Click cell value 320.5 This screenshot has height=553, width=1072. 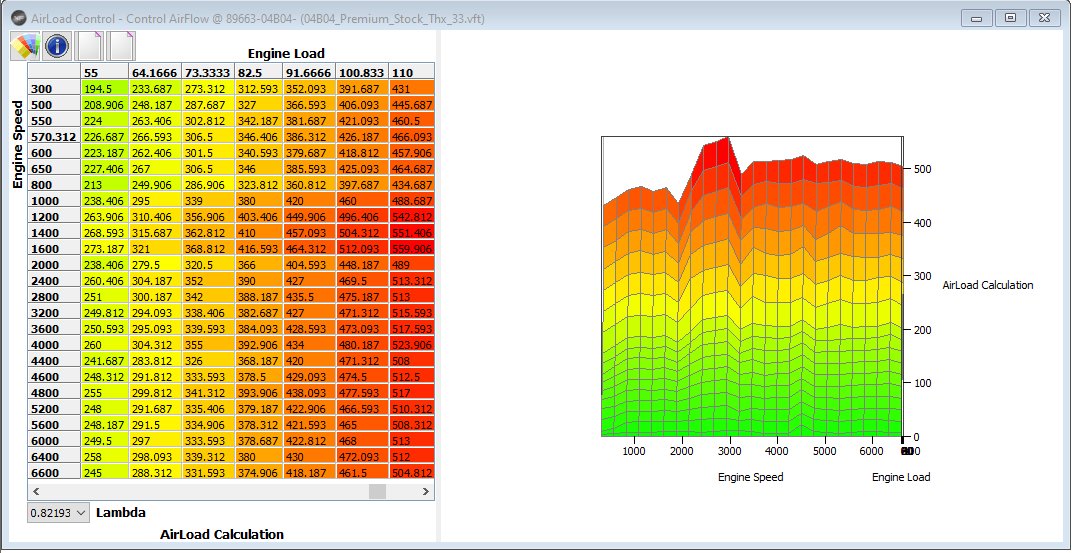click(208, 265)
